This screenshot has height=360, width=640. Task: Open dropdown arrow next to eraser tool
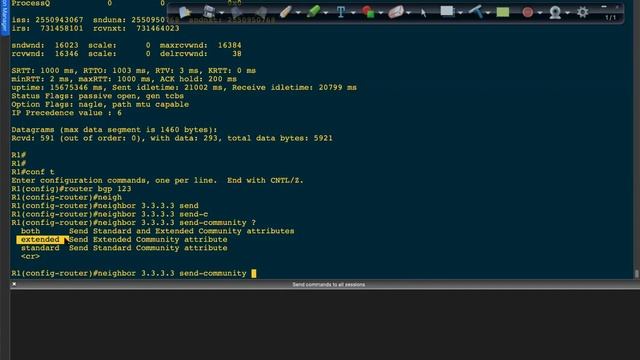click(x=409, y=13)
